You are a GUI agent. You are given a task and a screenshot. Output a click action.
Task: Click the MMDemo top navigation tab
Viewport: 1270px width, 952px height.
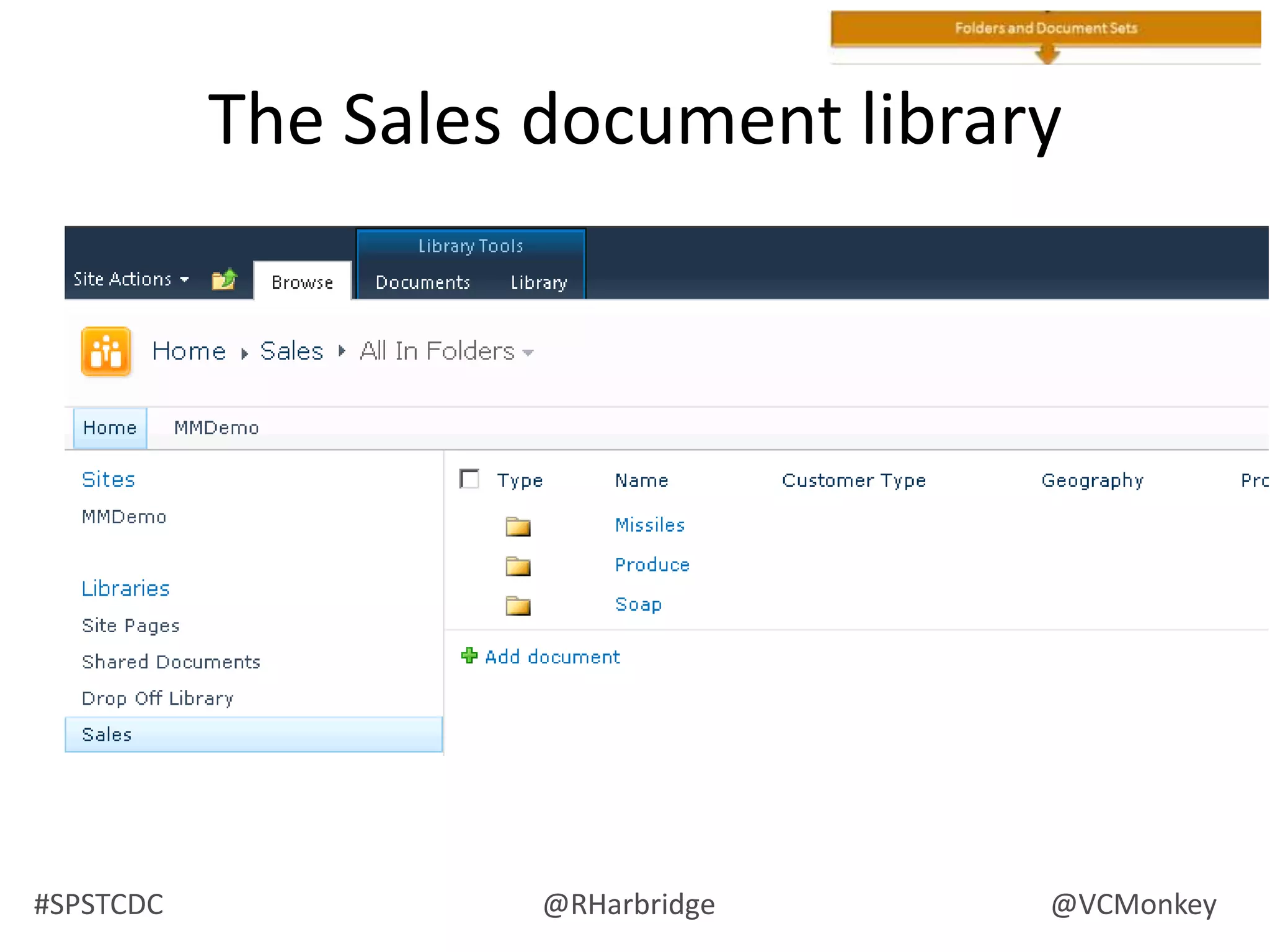pyautogui.click(x=216, y=428)
